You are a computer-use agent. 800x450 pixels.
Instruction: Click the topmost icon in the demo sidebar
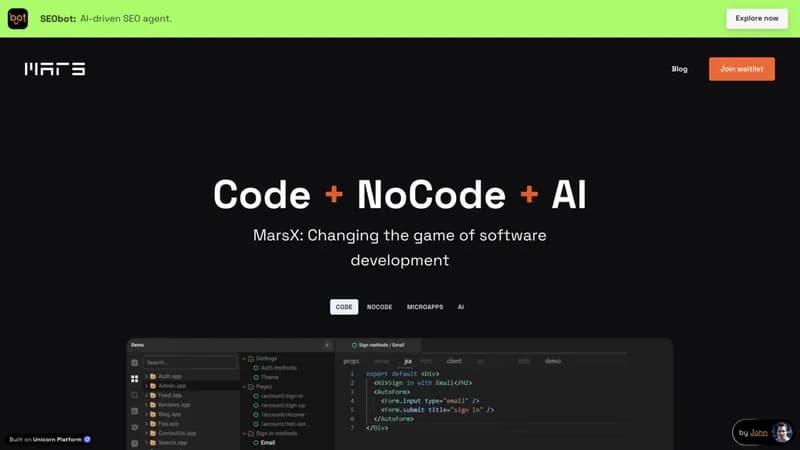[135, 363]
